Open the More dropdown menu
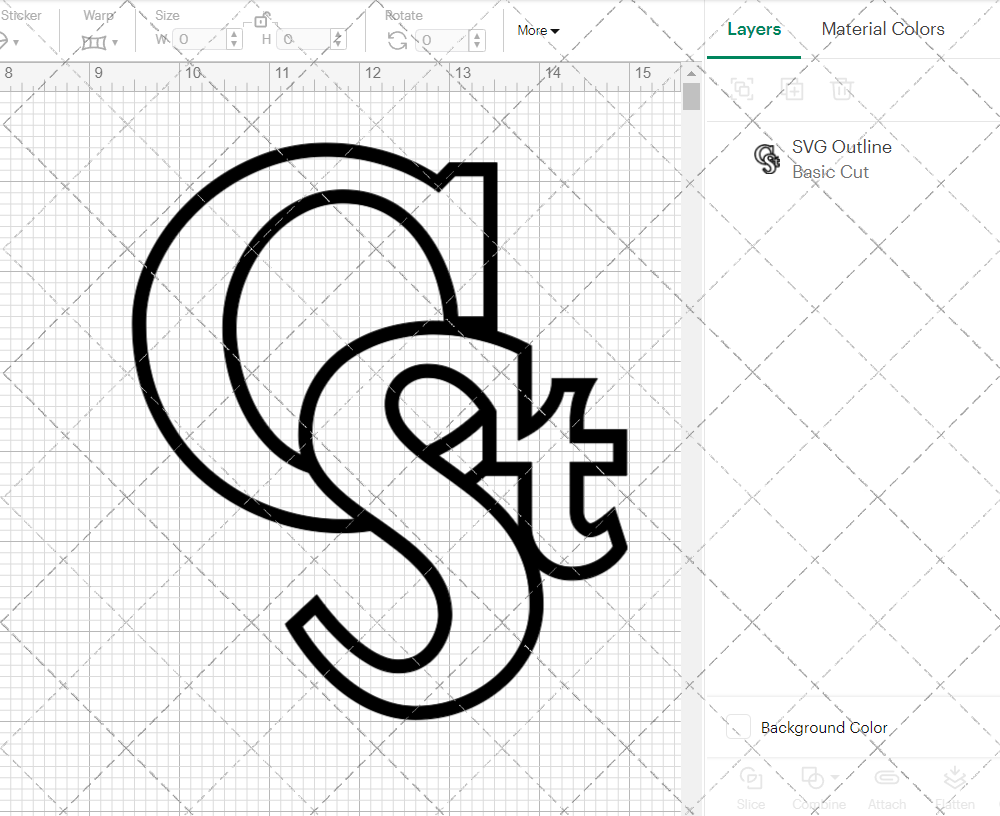The height and width of the screenshot is (816, 1000). (538, 30)
